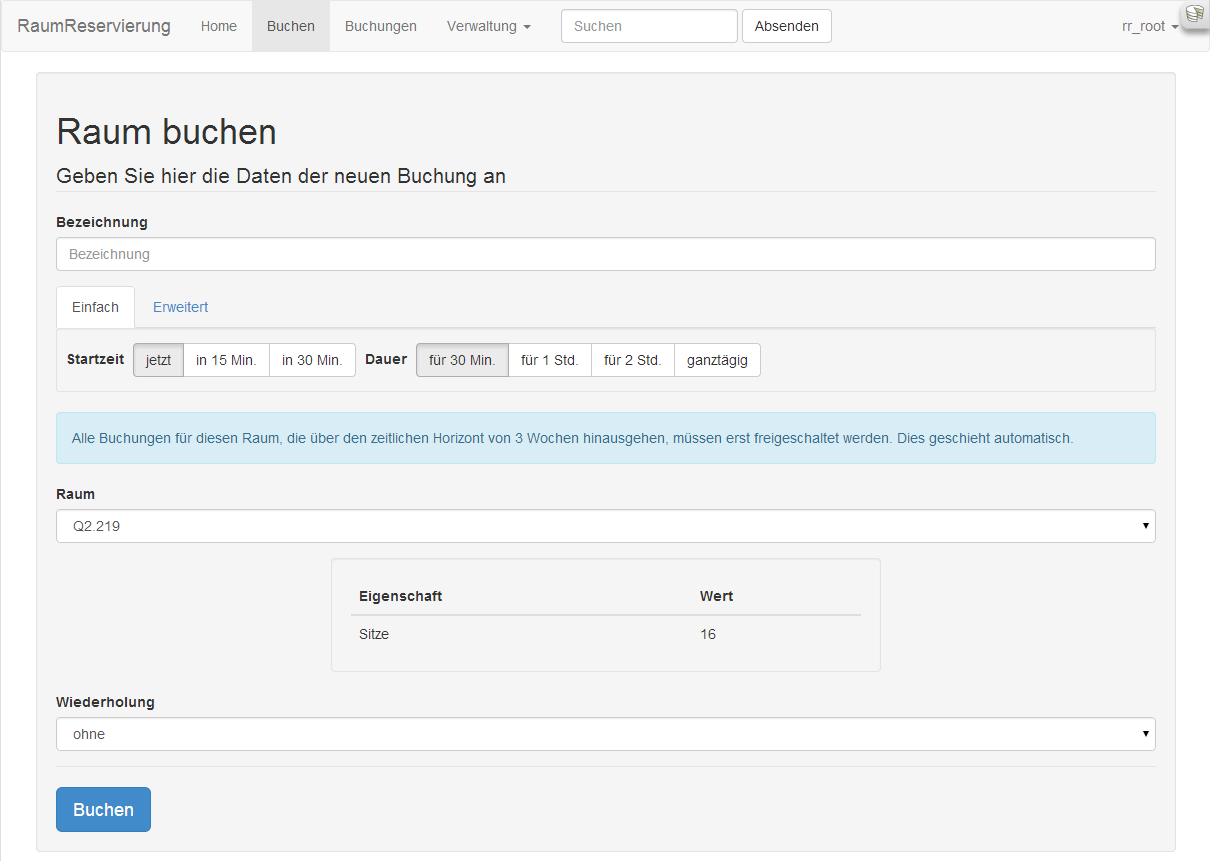Select "jetzt" as Startzeit
The image size is (1210, 861).
(157, 359)
